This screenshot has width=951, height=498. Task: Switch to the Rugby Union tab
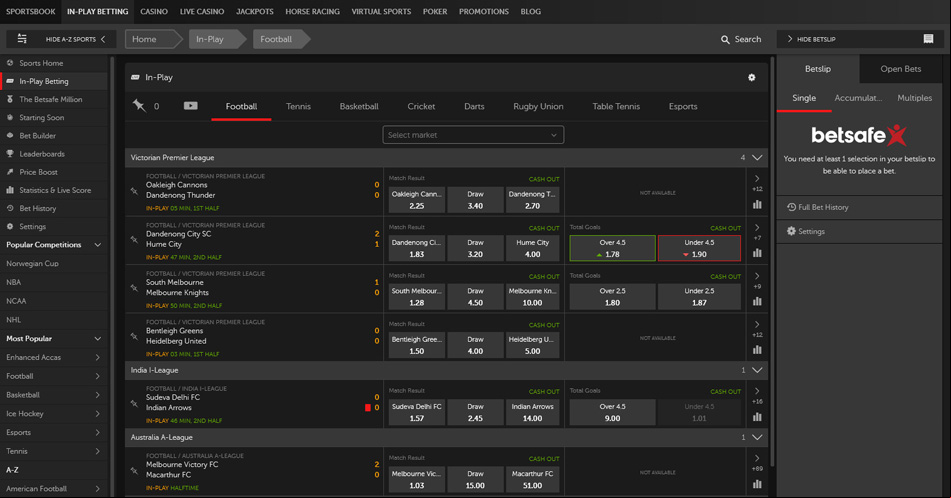538,107
